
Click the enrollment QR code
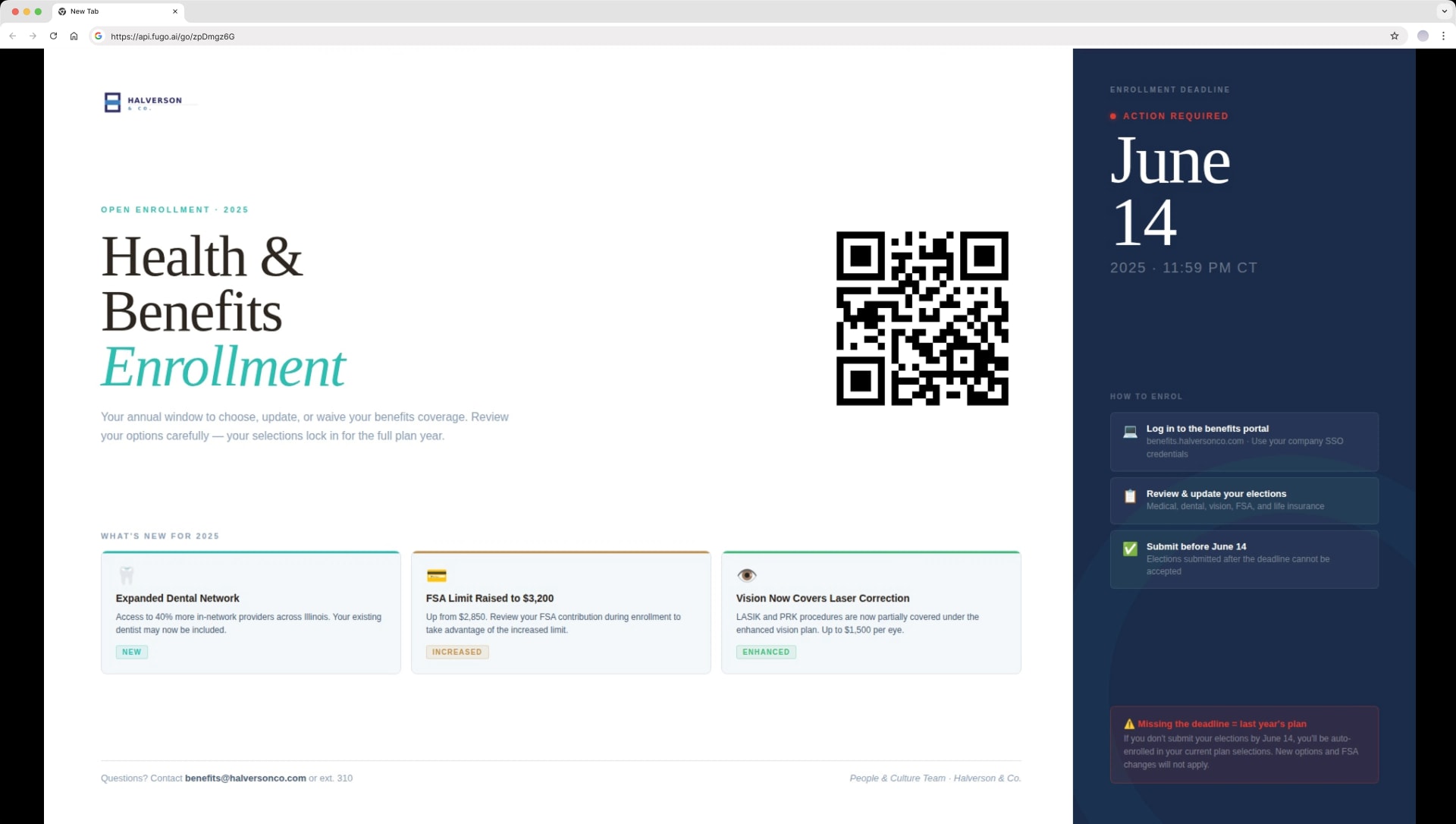point(922,318)
